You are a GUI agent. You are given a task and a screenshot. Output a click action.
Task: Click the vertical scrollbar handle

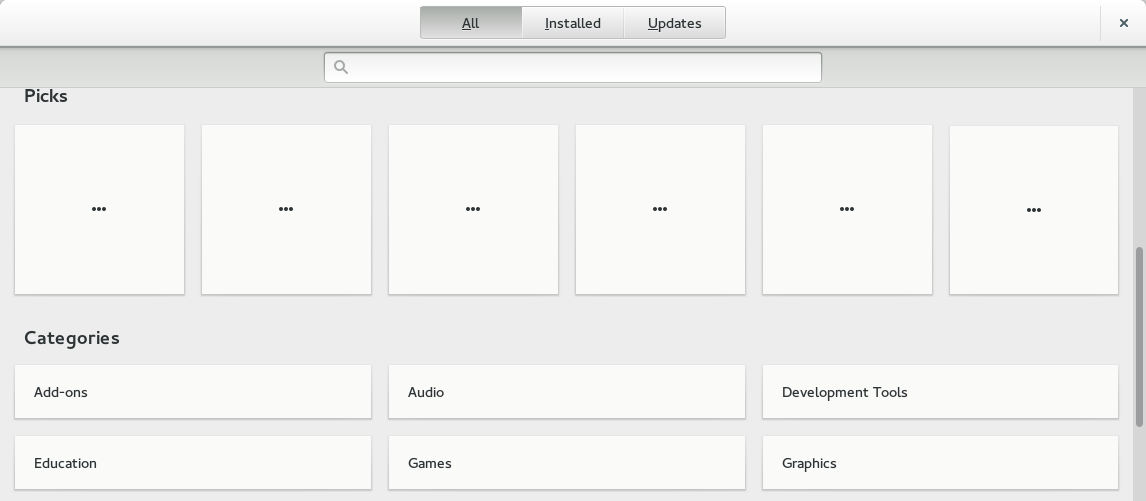pyautogui.click(x=1139, y=335)
